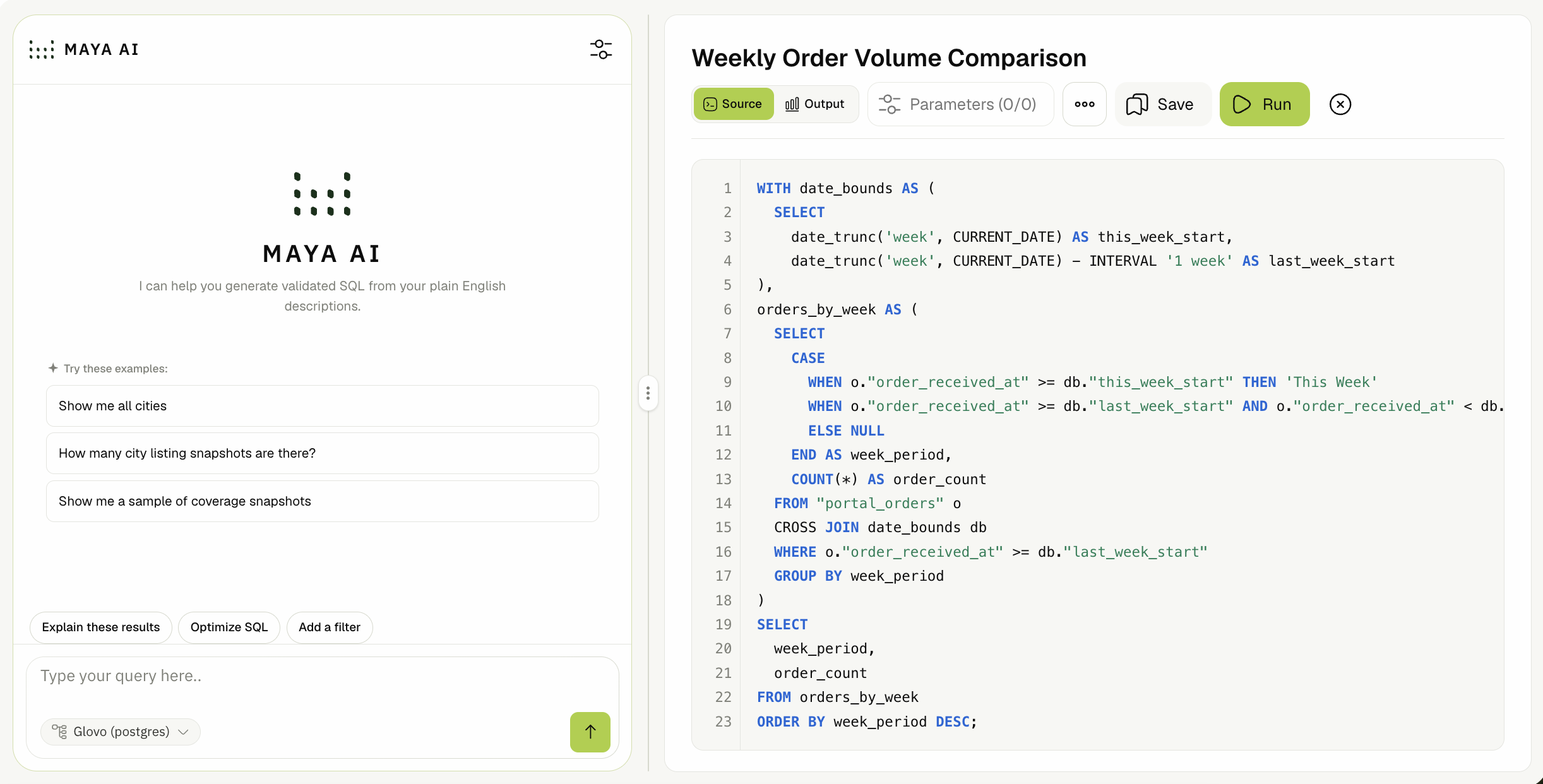Click line 22 'FROM orders_by_week'
This screenshot has width=1543, height=784.
tap(837, 698)
